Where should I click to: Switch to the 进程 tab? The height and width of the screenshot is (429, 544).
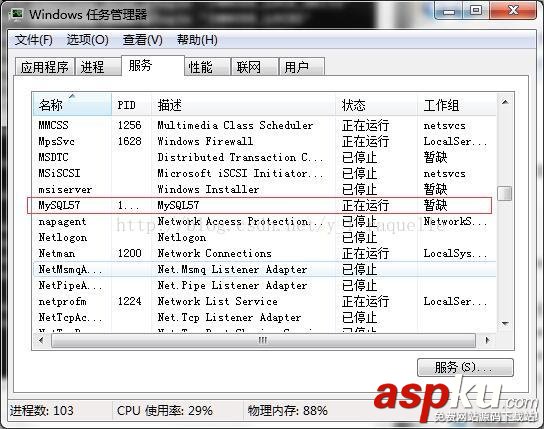97,67
